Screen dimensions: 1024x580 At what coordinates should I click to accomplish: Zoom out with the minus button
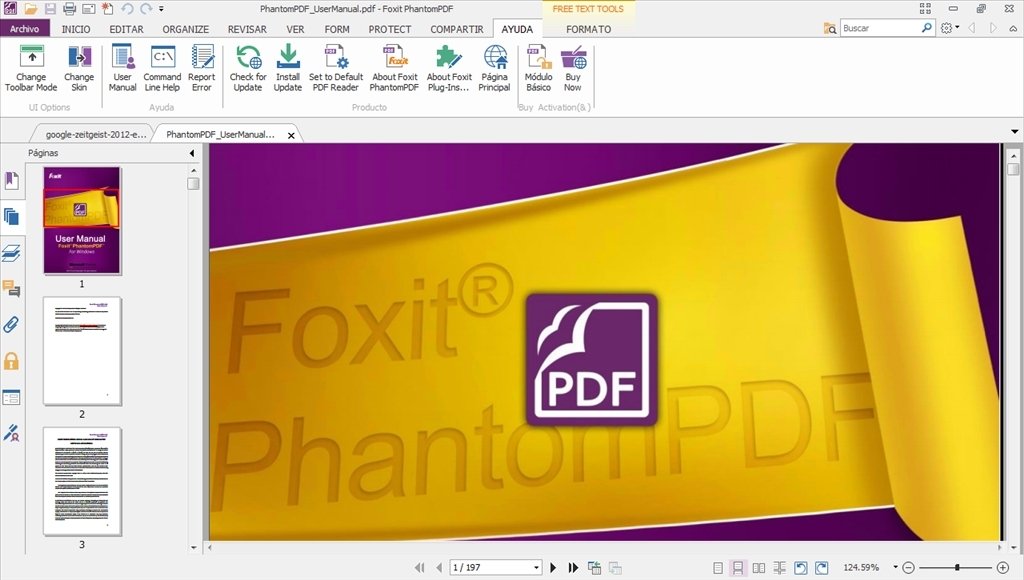908,568
